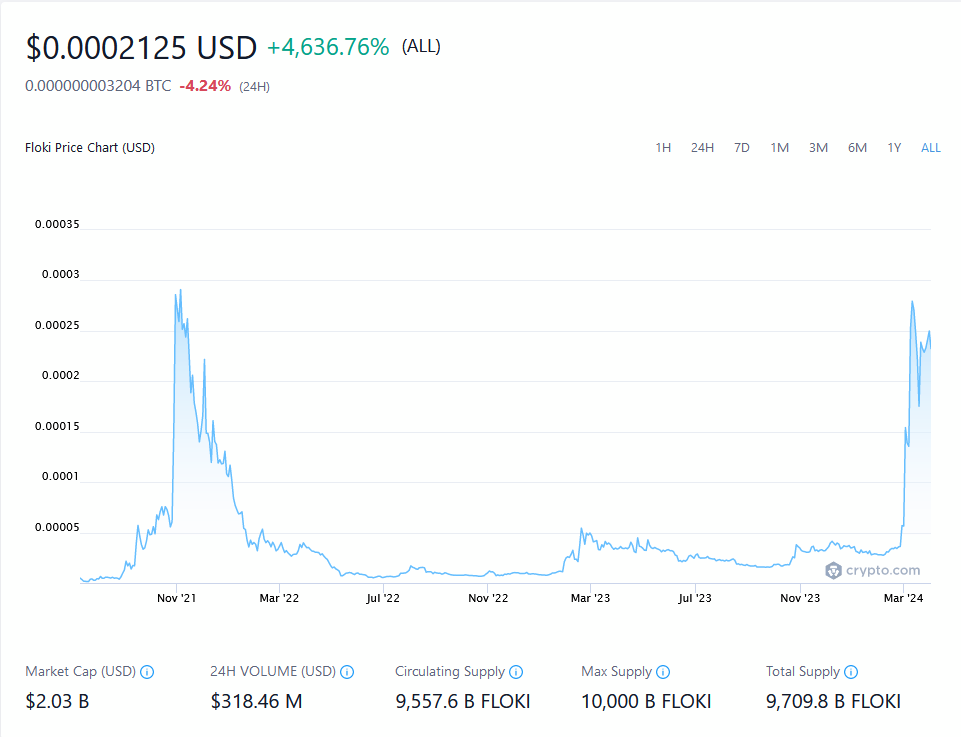
Task: Click the Total Supply info icon
Action: pyautogui.click(x=851, y=672)
